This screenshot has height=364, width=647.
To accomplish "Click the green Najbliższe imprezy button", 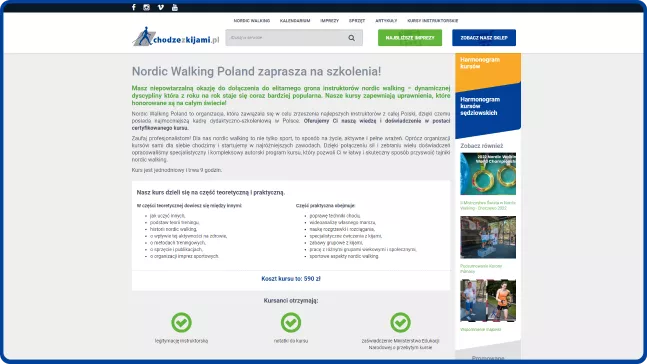I will pos(410,38).
